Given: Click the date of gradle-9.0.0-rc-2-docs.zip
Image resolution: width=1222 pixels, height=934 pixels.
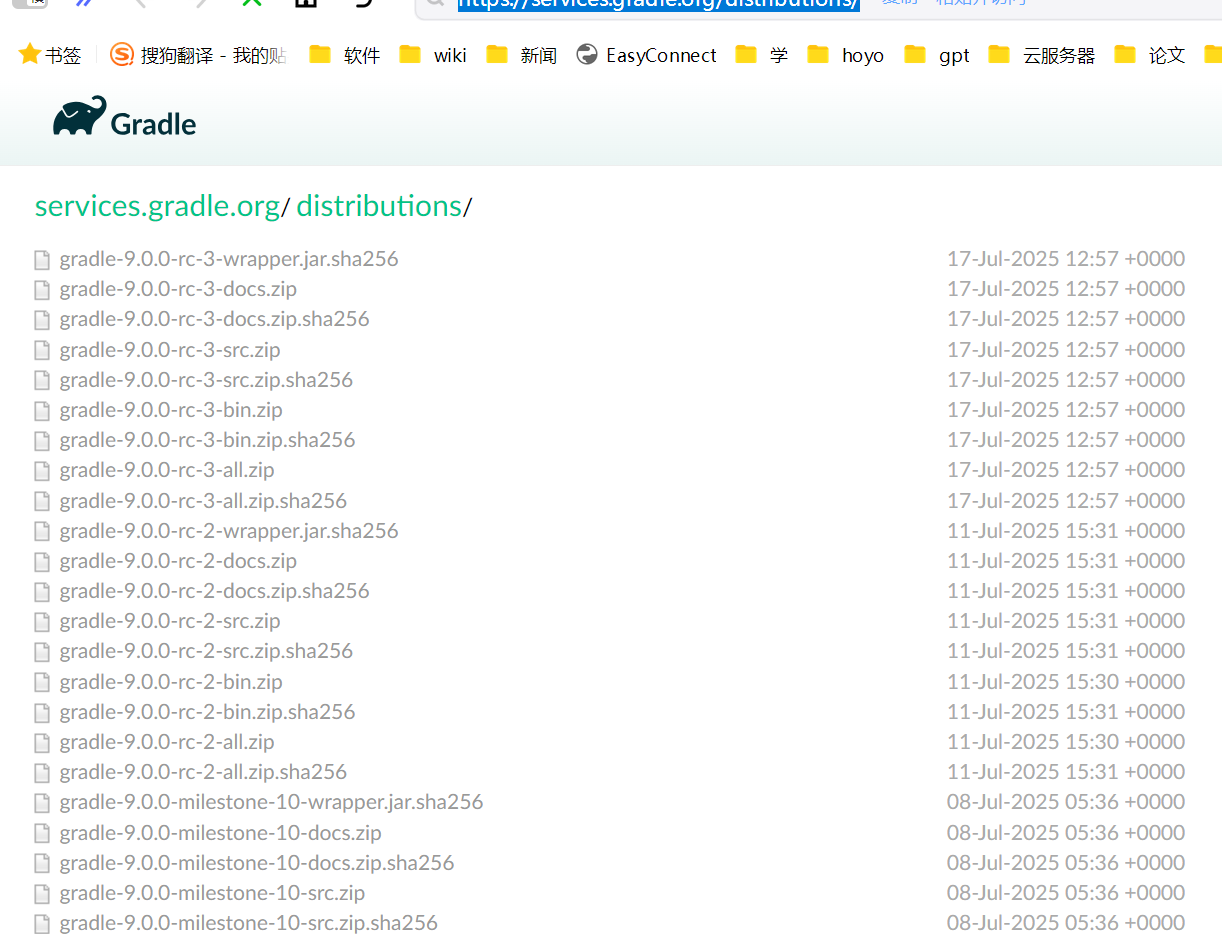Looking at the screenshot, I should coord(1066,561).
